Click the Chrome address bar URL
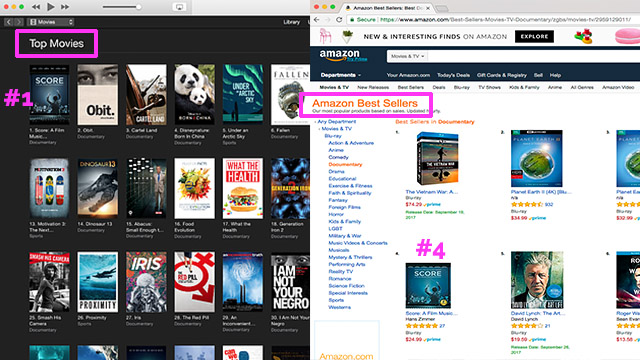This screenshot has width=640, height=360. [505, 20]
